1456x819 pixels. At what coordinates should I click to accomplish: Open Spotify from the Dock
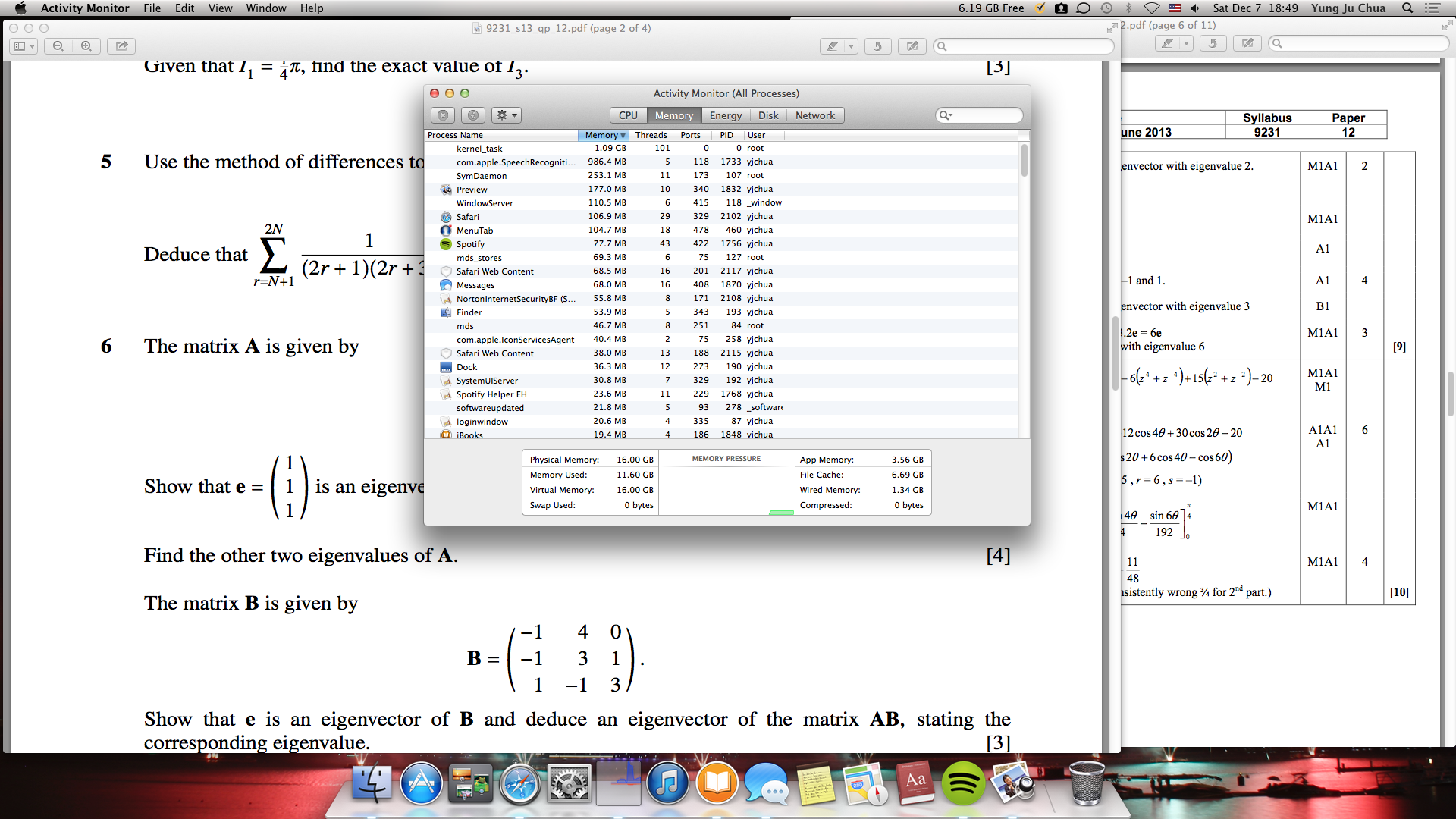962,783
